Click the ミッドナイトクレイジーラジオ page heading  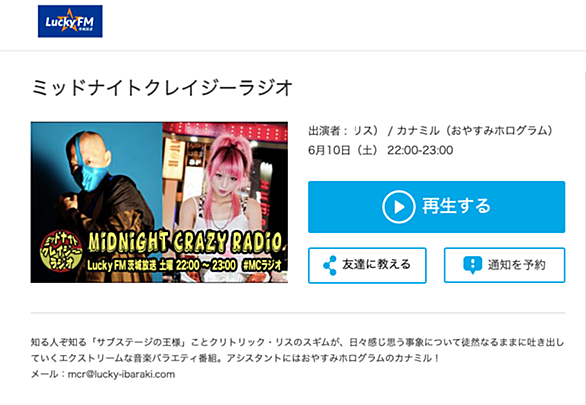pos(162,88)
